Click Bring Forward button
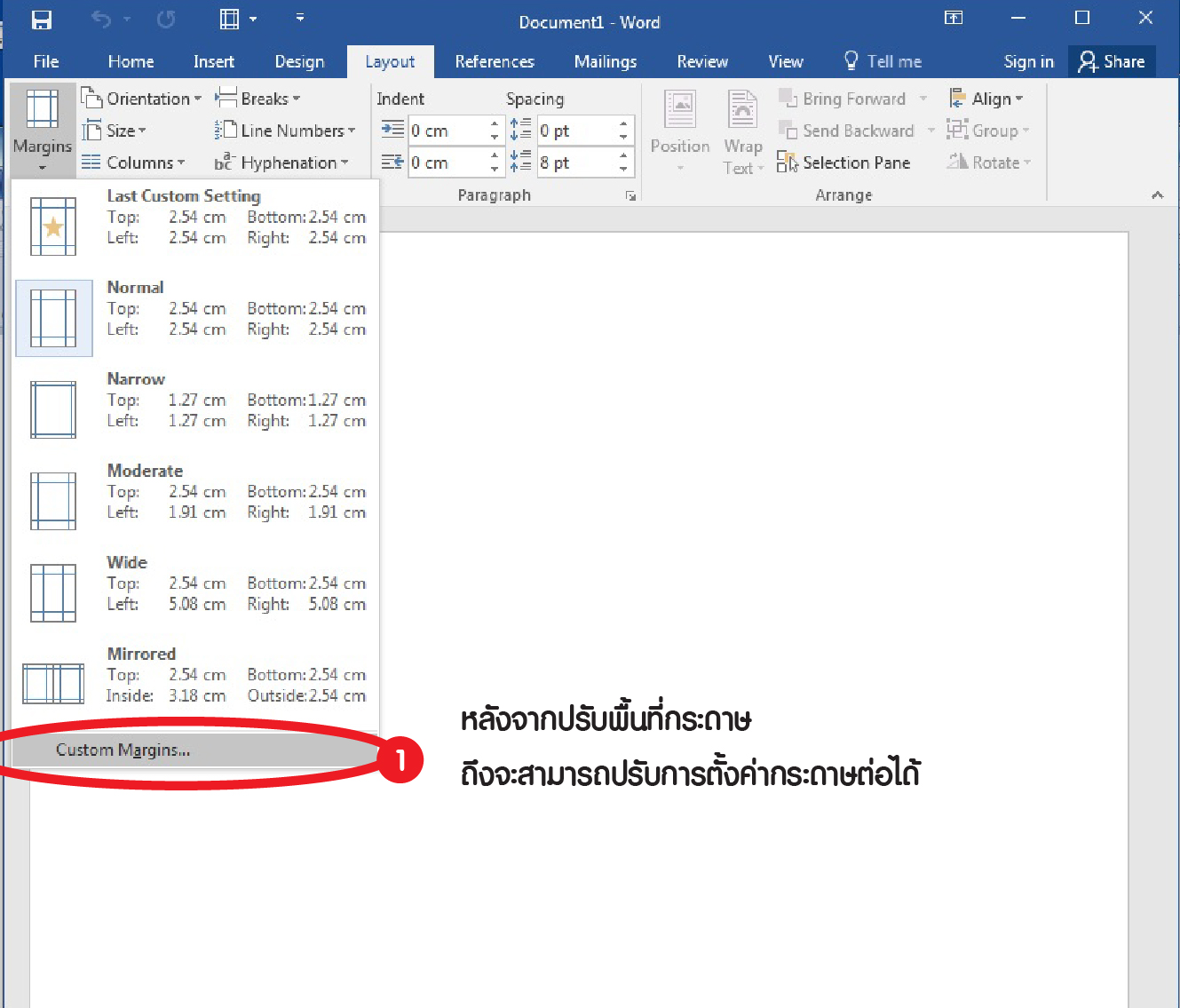 (843, 99)
